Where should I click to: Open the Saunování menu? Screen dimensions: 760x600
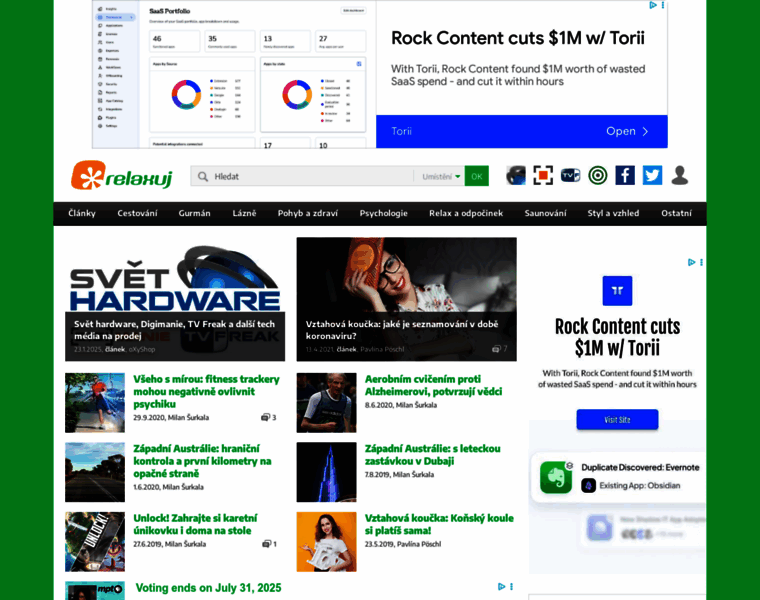pyautogui.click(x=545, y=213)
